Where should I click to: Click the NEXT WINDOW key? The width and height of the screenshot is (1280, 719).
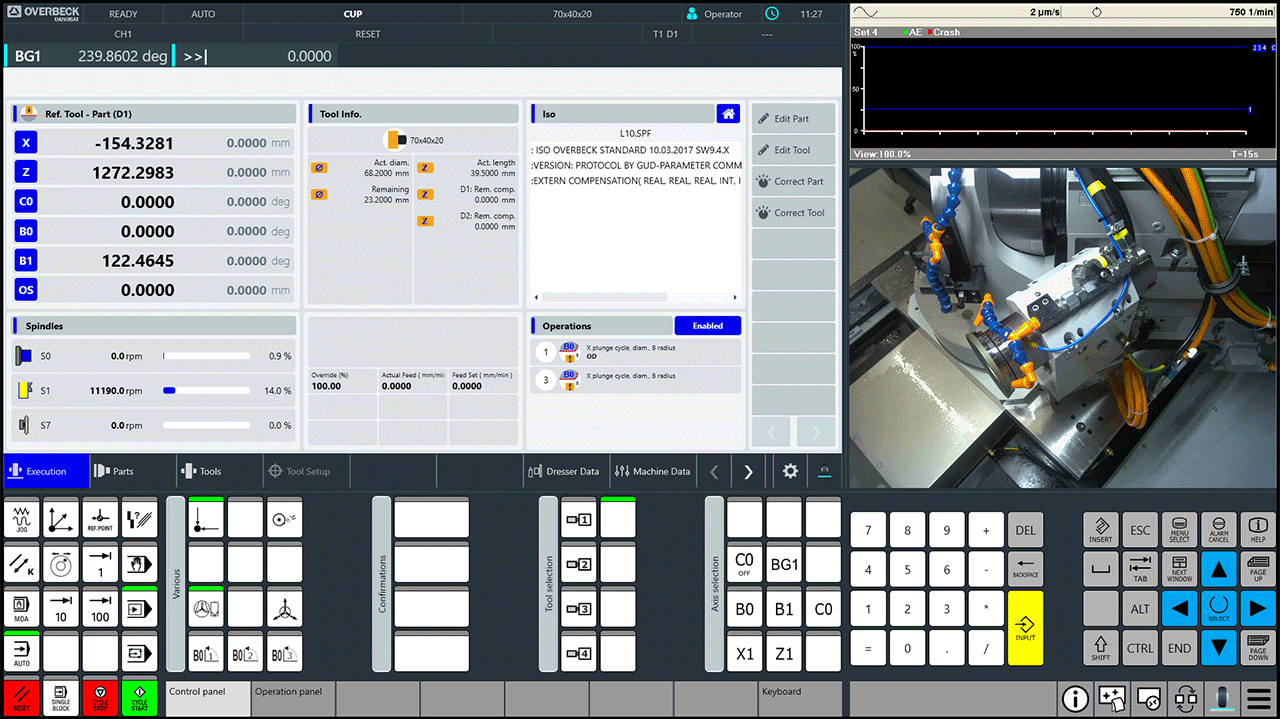1179,570
